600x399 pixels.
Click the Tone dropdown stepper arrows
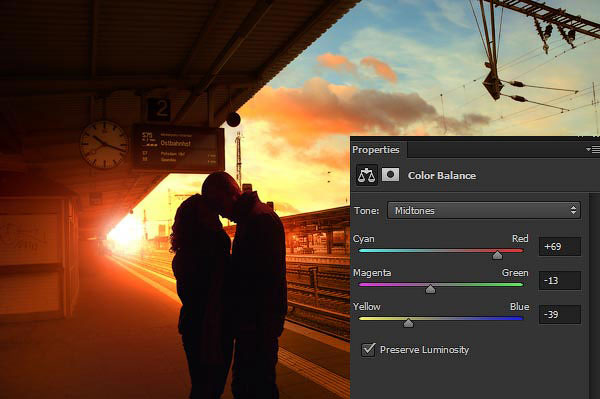pyautogui.click(x=573, y=210)
